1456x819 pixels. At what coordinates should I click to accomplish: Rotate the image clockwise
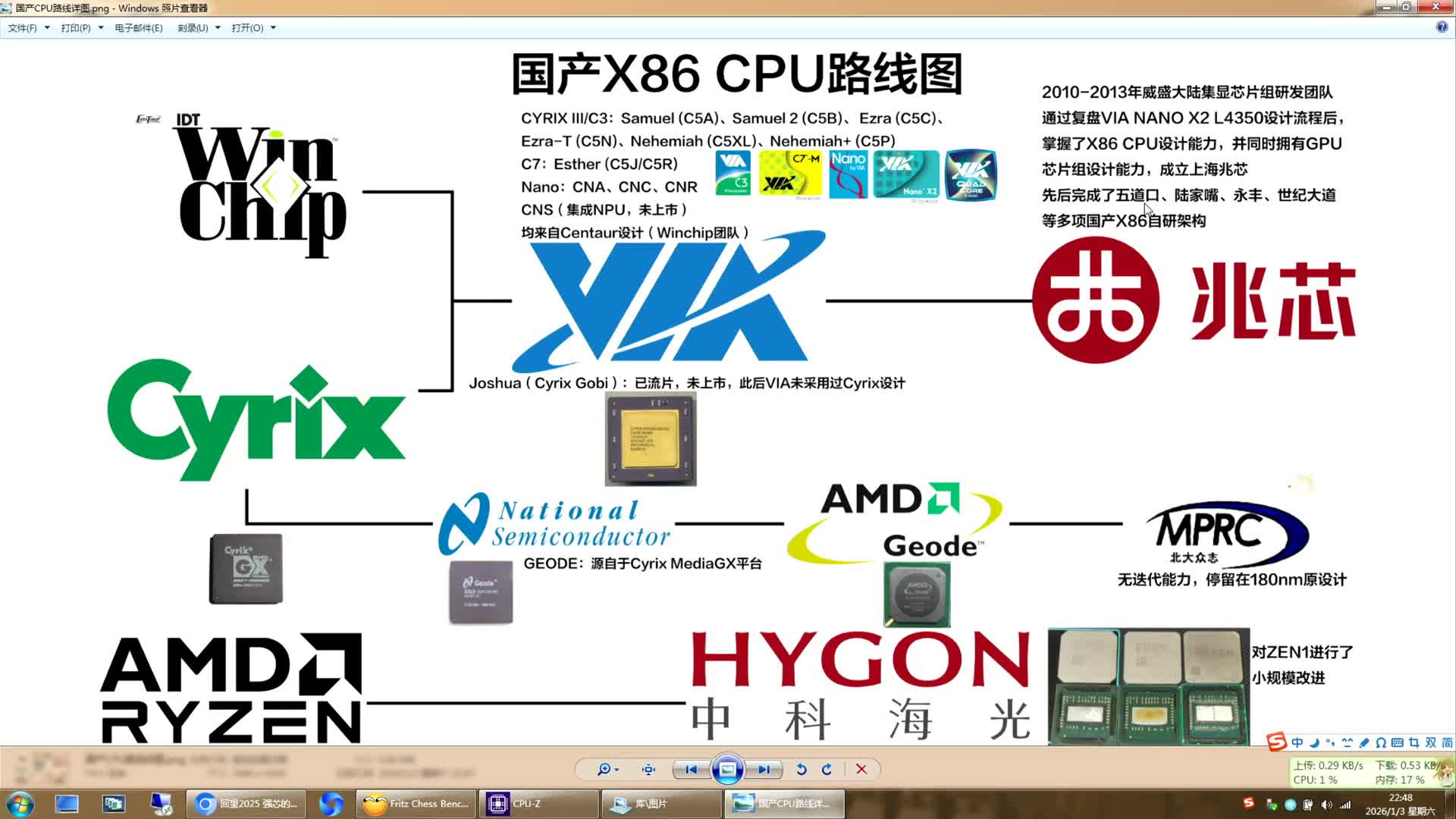[827, 769]
